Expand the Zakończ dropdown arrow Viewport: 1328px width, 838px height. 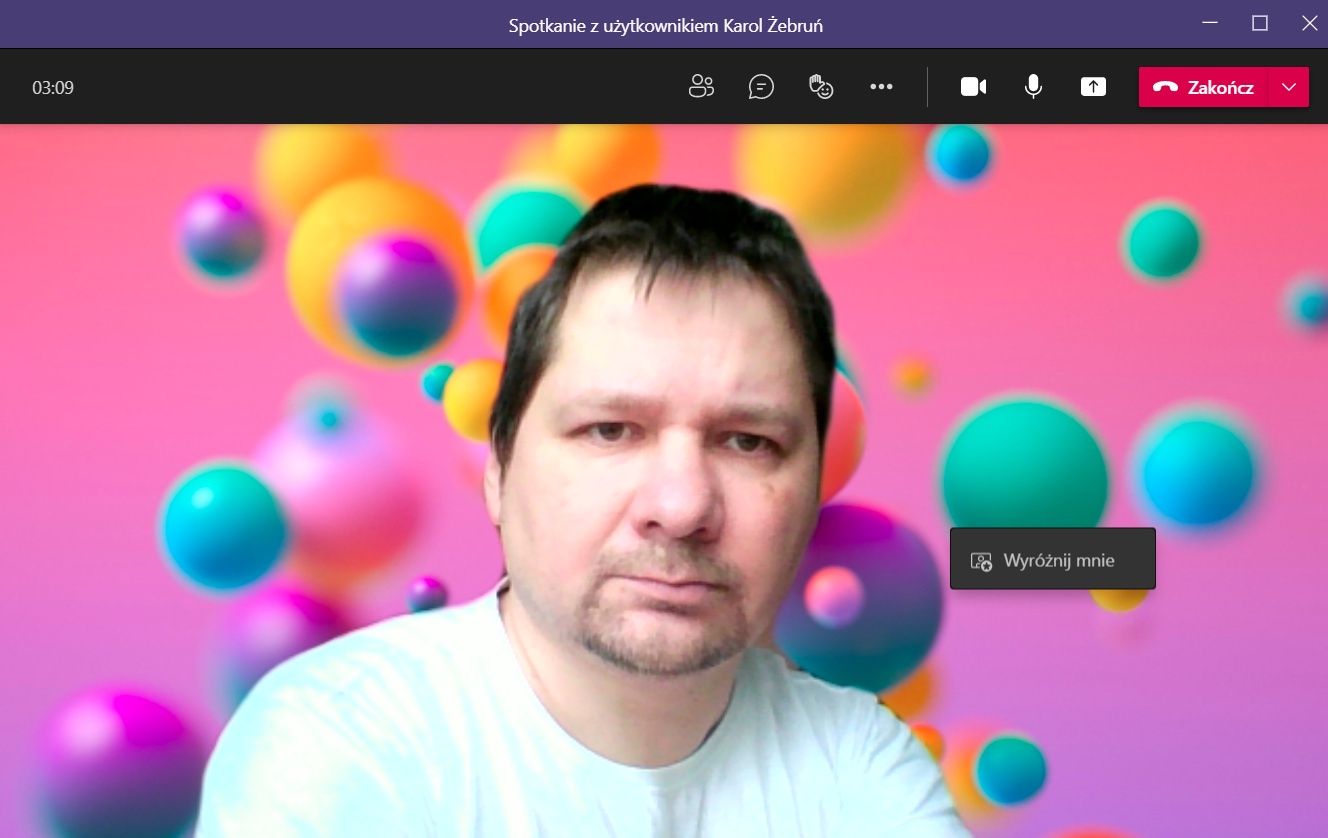click(1289, 87)
